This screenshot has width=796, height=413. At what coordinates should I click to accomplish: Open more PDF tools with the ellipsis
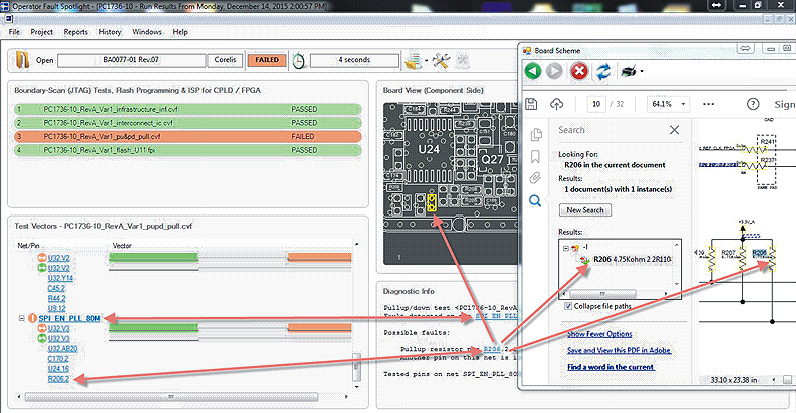tap(709, 104)
